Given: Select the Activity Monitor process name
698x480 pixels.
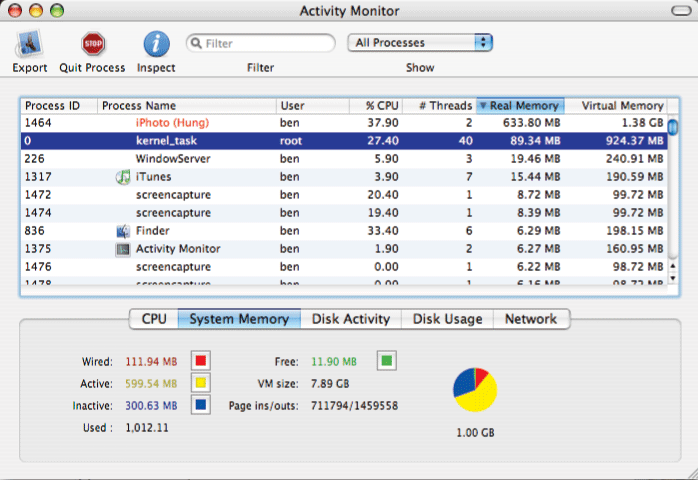Looking at the screenshot, I should 178,249.
